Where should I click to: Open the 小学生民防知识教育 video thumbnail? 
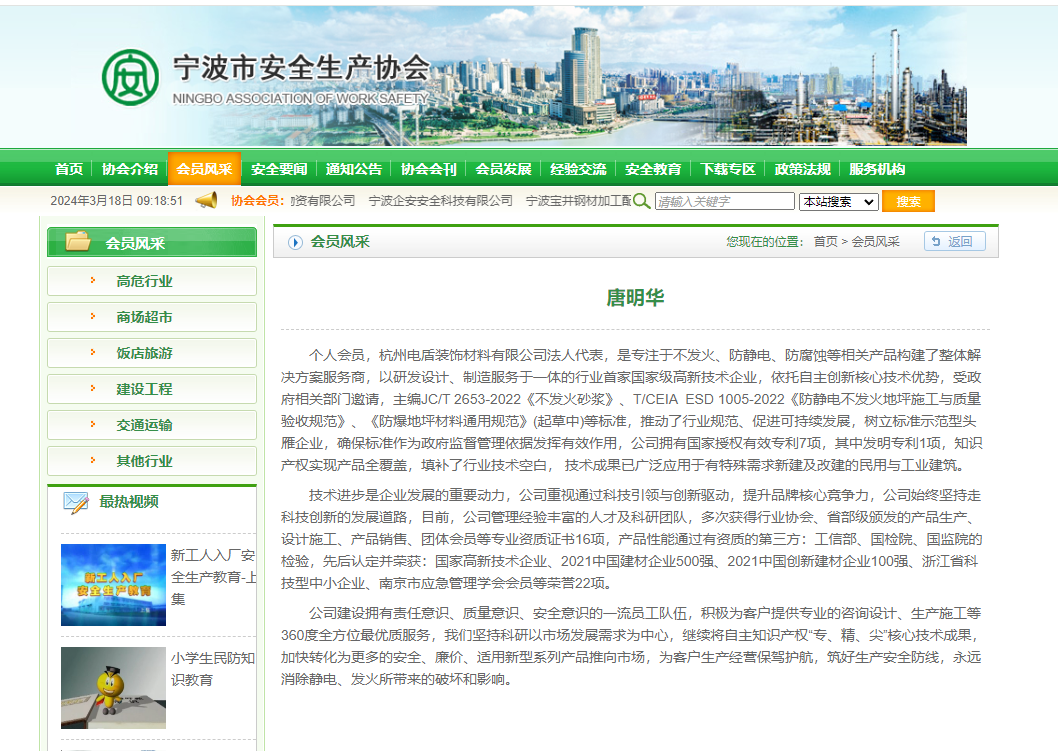click(113, 687)
